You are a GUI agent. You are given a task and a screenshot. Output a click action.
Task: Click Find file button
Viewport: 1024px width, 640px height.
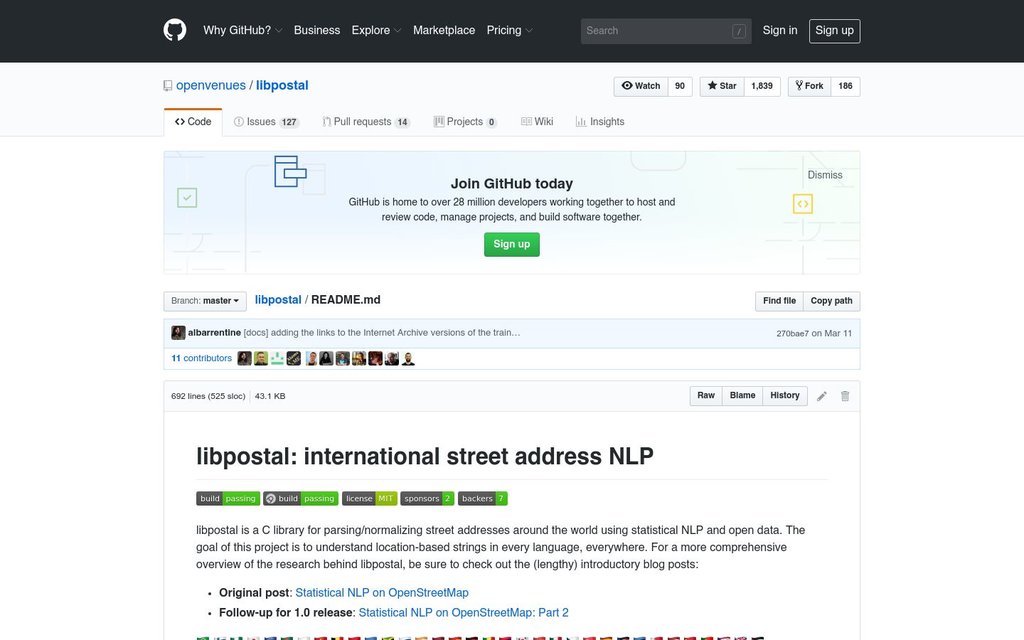pos(779,301)
